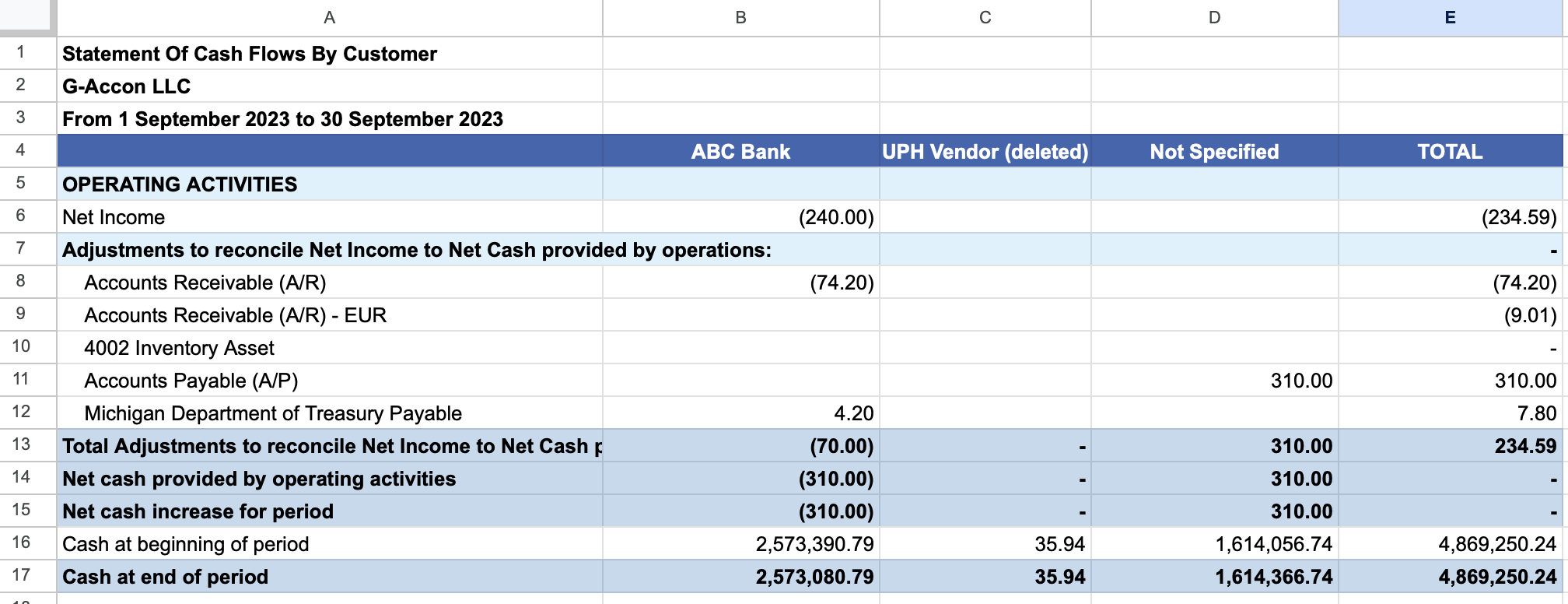Select row 6 header
The width and height of the screenshot is (1568, 604).
(21, 216)
